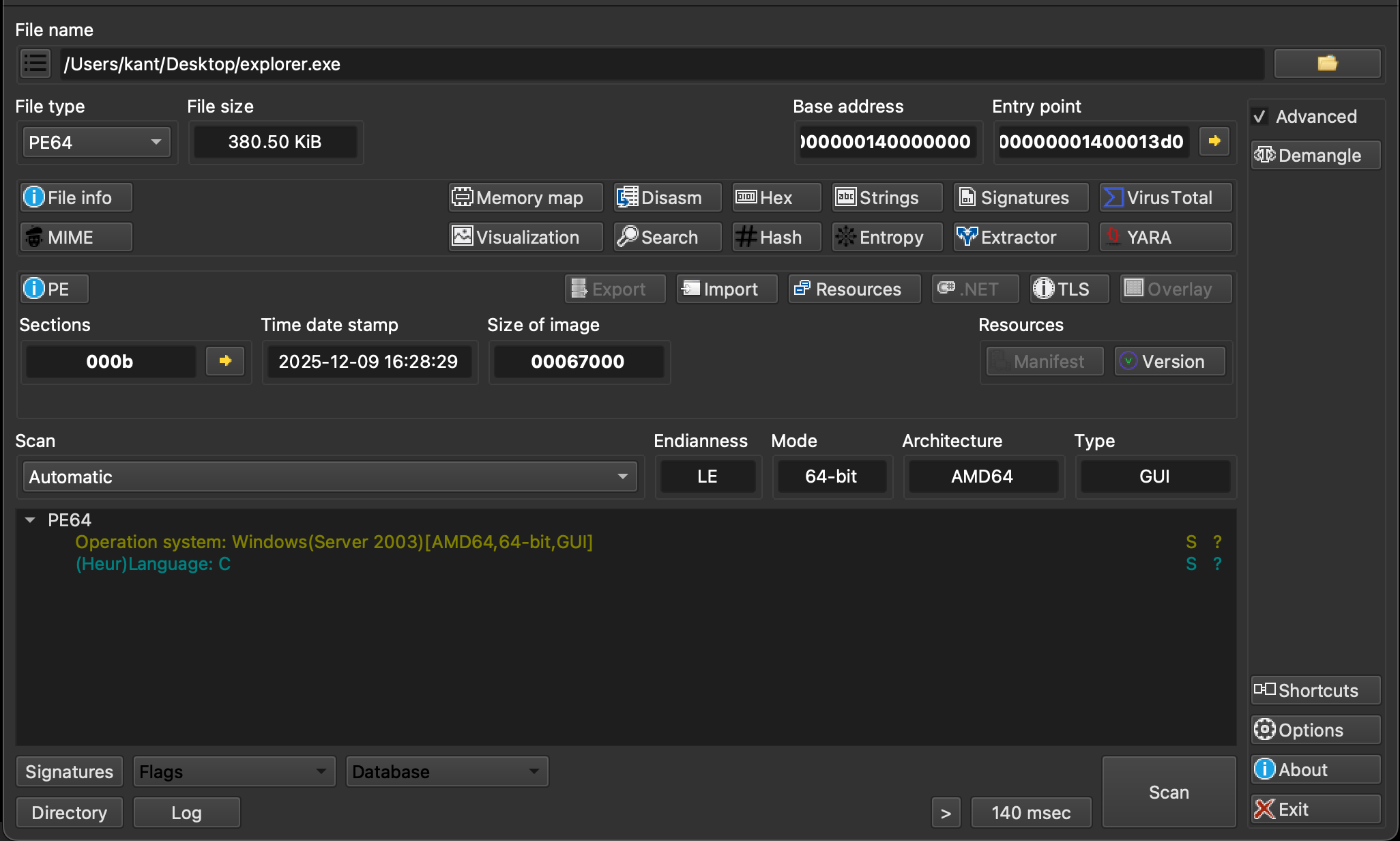Click the Scan button
Viewport: 1400px width, 841px height.
[x=1169, y=792]
